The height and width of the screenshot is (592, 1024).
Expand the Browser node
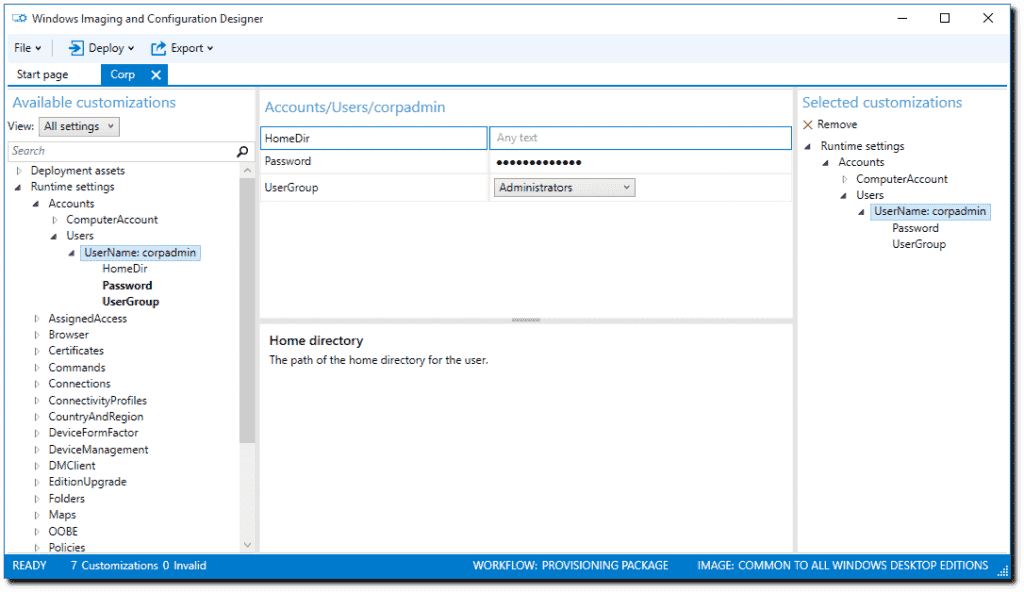[x=37, y=335]
